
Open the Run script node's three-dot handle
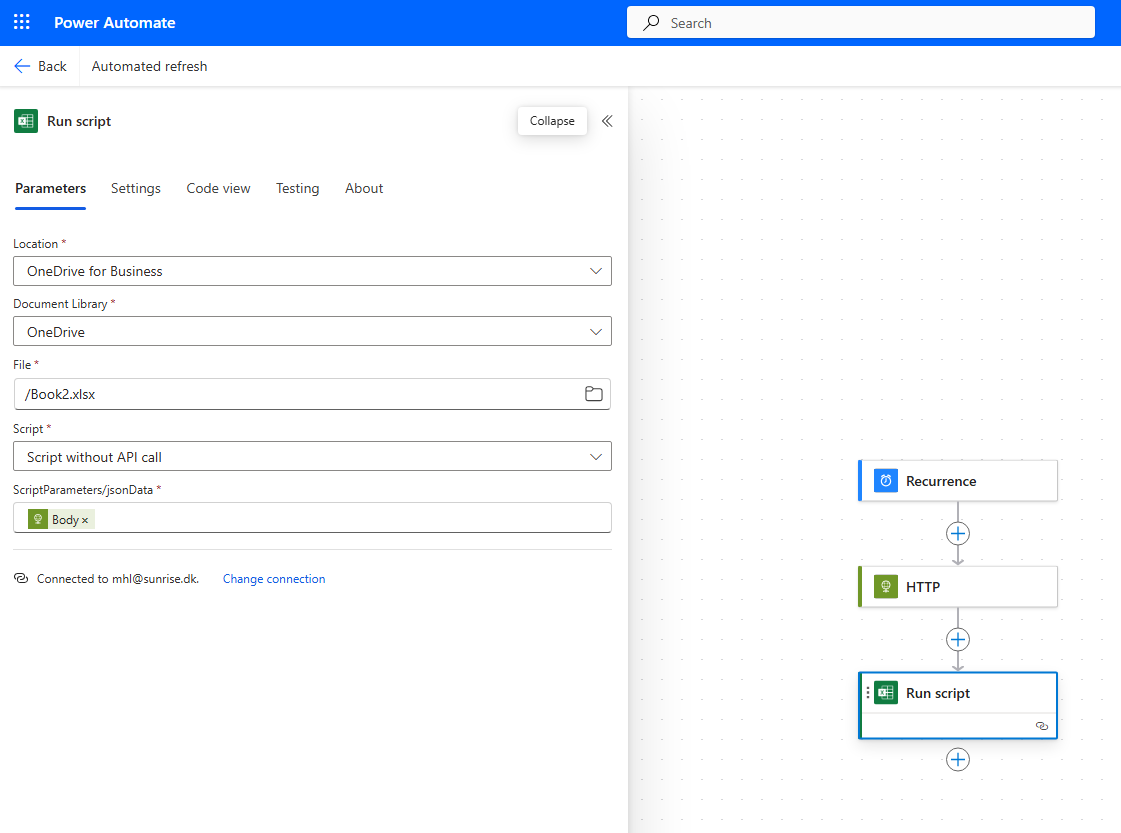(867, 693)
